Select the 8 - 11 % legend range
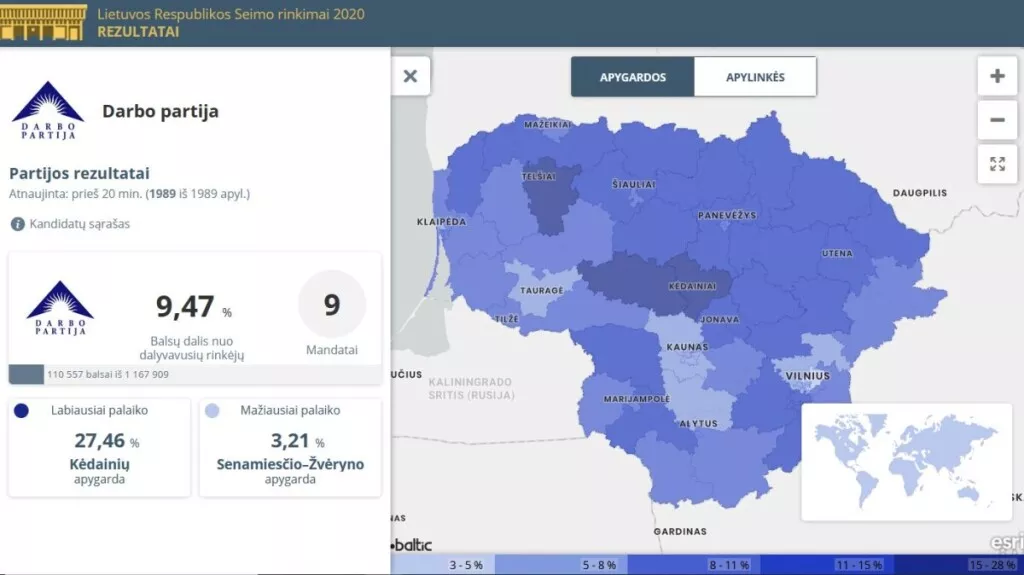 (694, 565)
